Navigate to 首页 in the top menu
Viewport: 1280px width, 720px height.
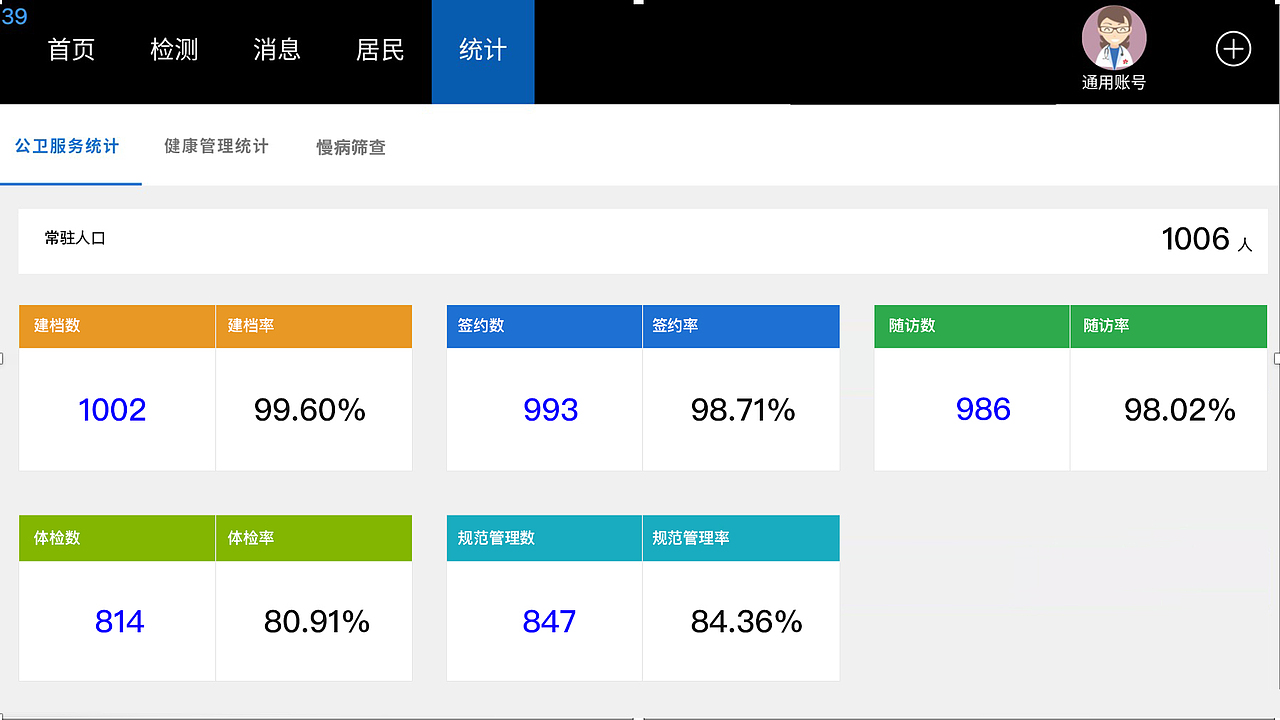click(71, 50)
